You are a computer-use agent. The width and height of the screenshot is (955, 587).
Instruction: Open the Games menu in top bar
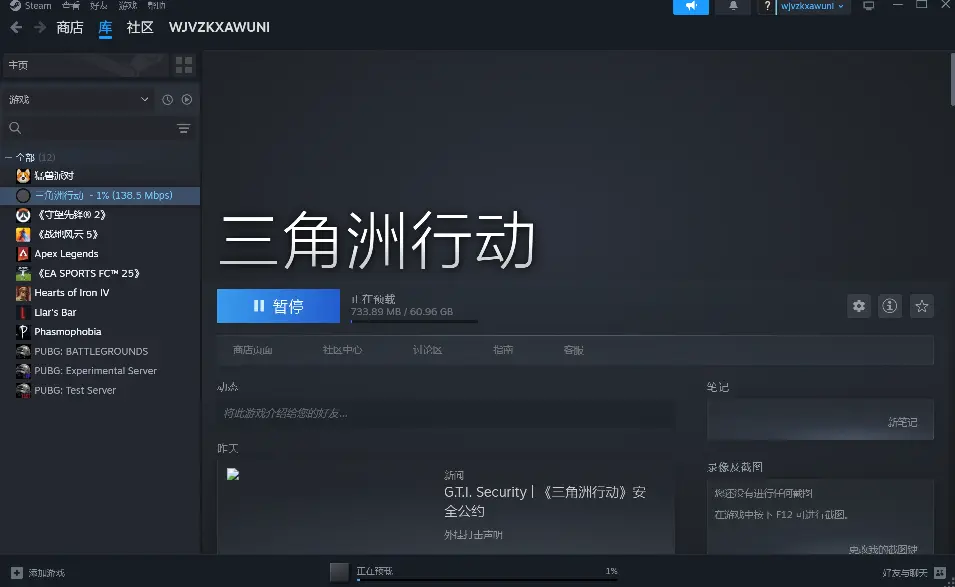[x=128, y=5]
